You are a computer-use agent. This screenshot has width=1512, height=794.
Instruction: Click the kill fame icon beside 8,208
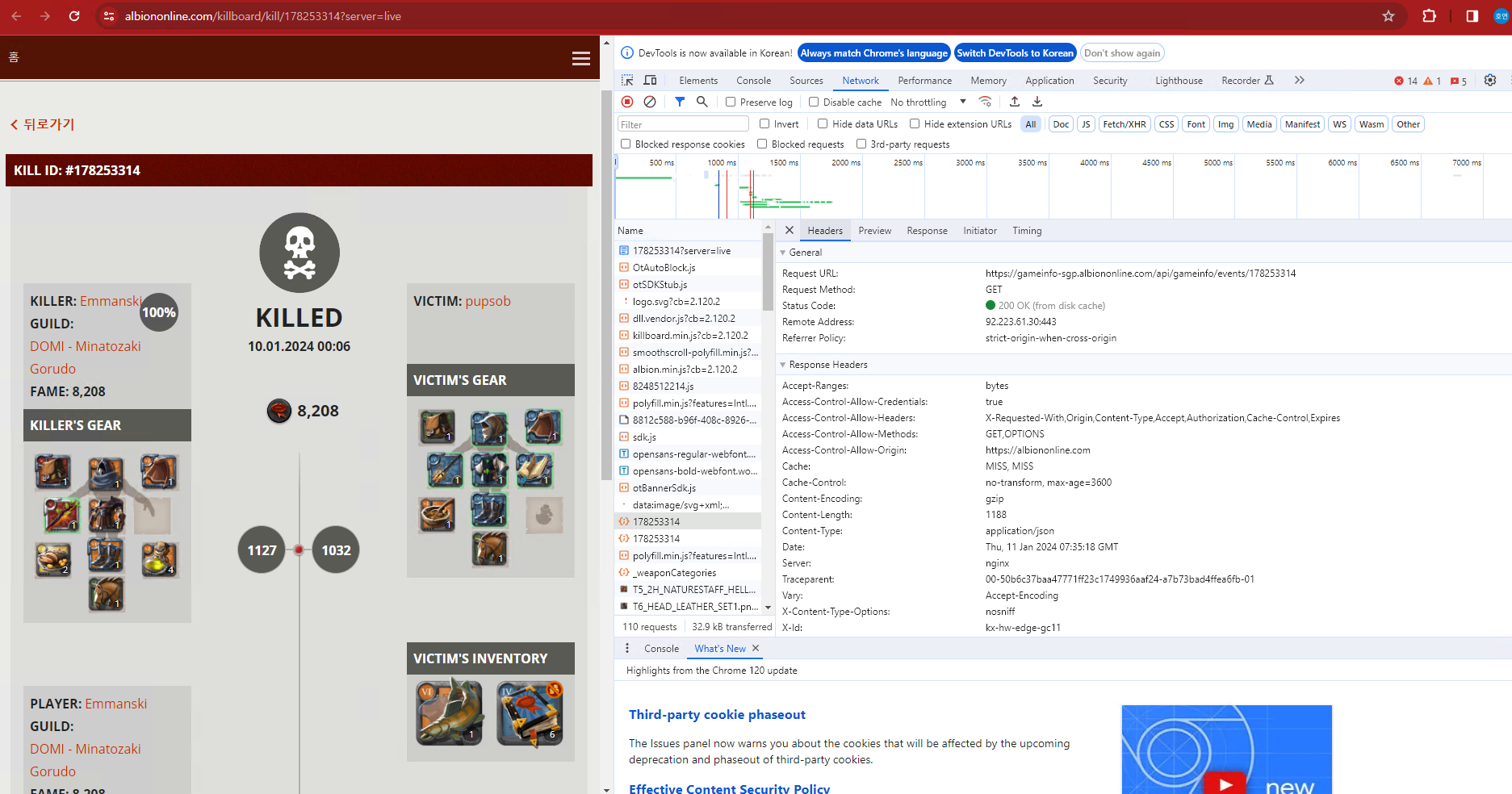click(279, 411)
